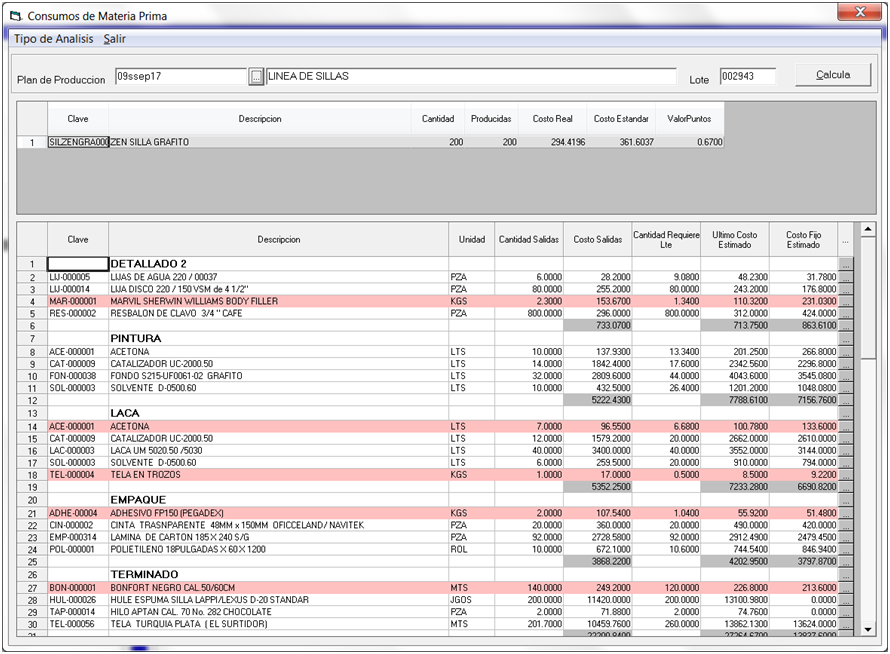Click ellipsis button on MARVIL SHERWIN WILLIAMS row
The width and height of the screenshot is (890, 654).
[x=846, y=301]
